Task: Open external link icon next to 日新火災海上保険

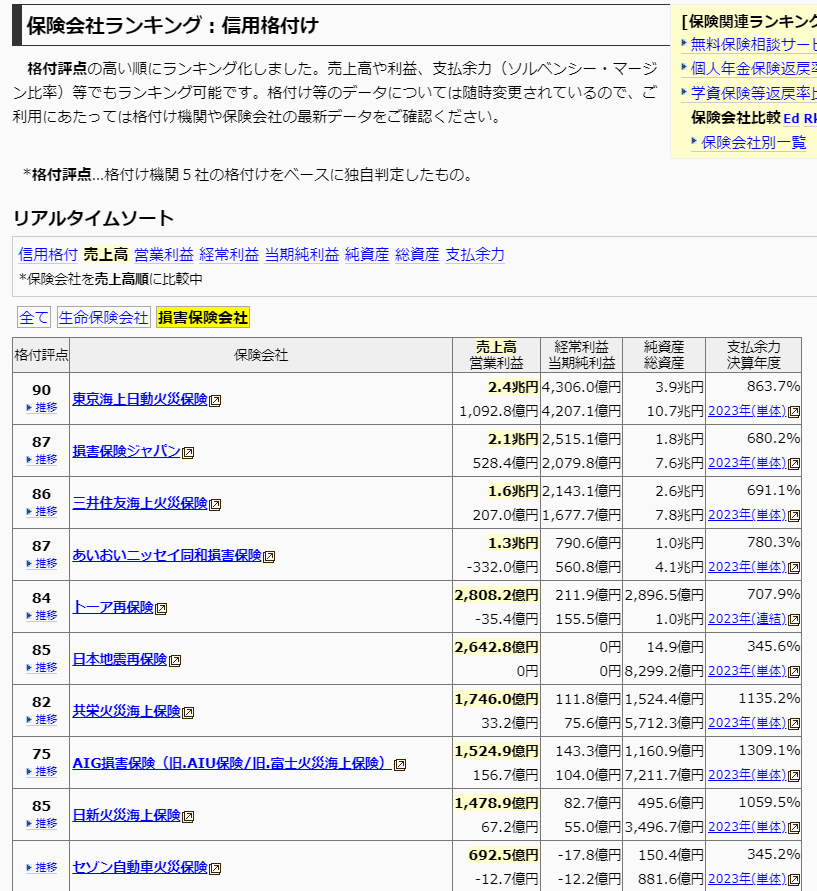Action: pyautogui.click(x=188, y=817)
